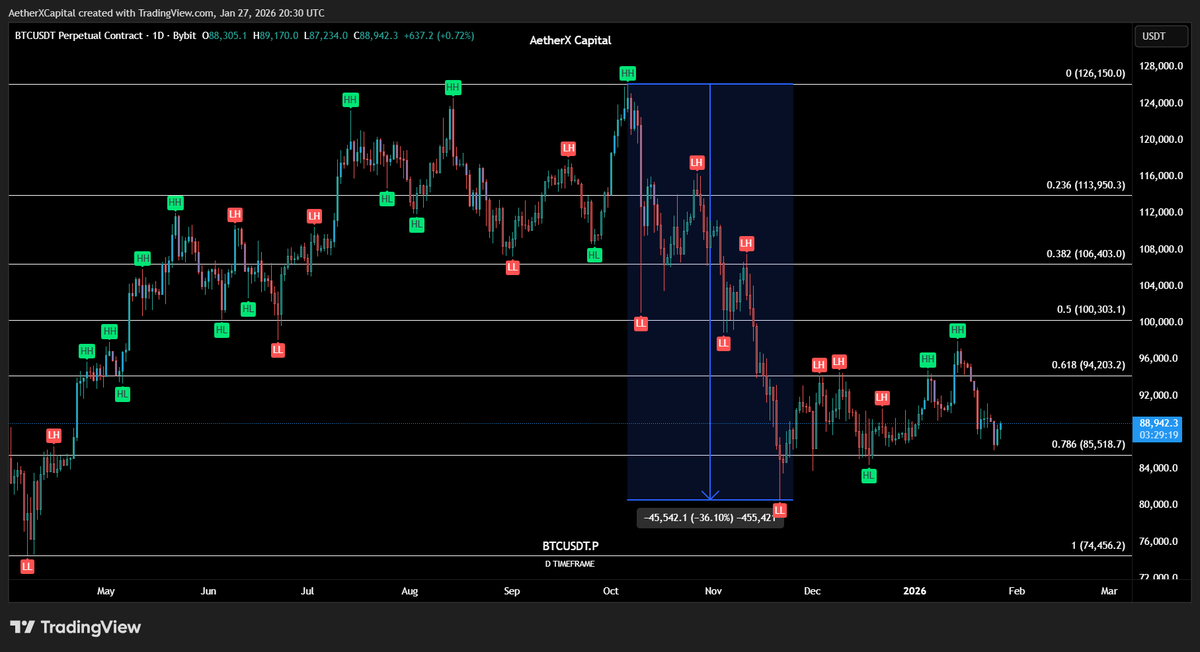1200x652 pixels.
Task: Click the 124,000.0 price axis label
Action: 1160,104
